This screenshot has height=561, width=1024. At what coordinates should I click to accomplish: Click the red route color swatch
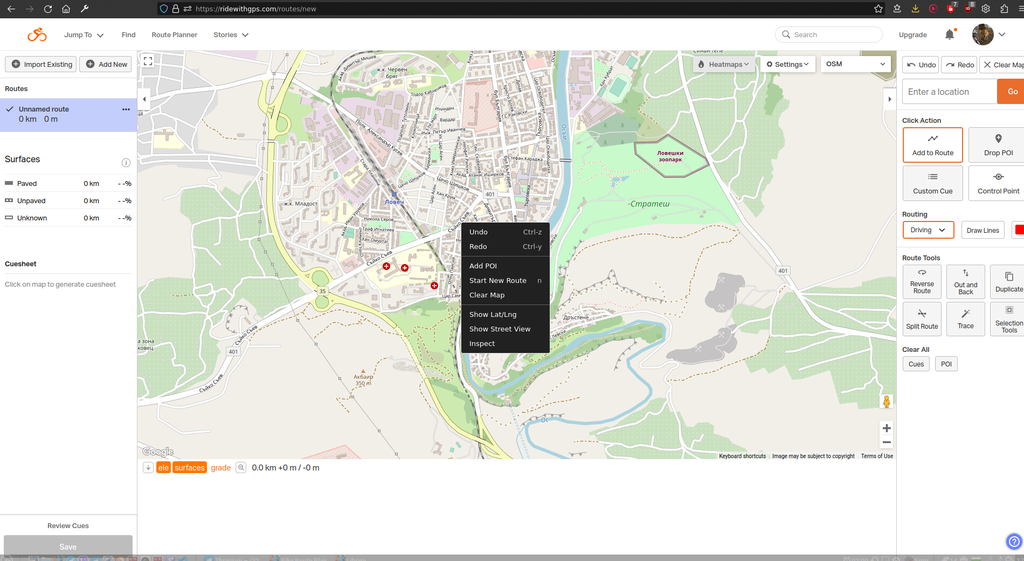coord(1018,230)
